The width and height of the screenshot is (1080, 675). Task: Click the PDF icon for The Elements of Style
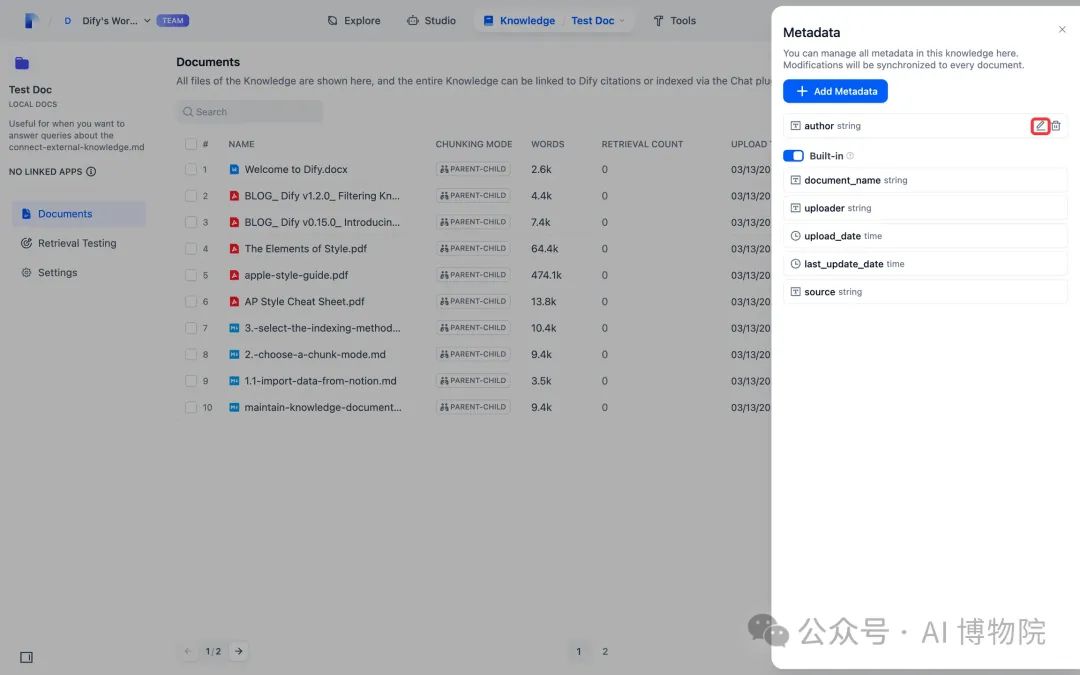click(234, 249)
